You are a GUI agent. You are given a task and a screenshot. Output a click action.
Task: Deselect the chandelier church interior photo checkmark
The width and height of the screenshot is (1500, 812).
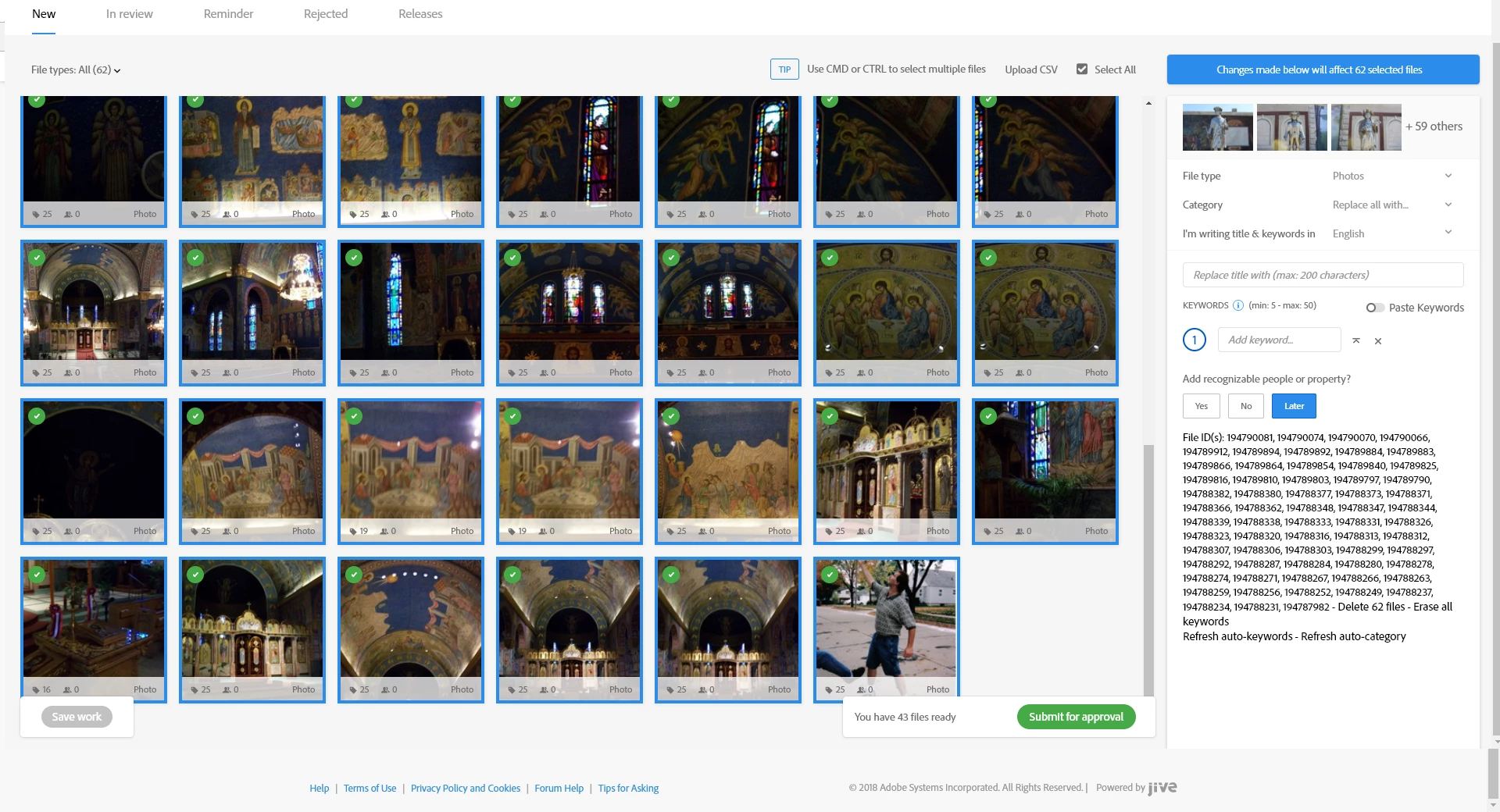(x=195, y=258)
